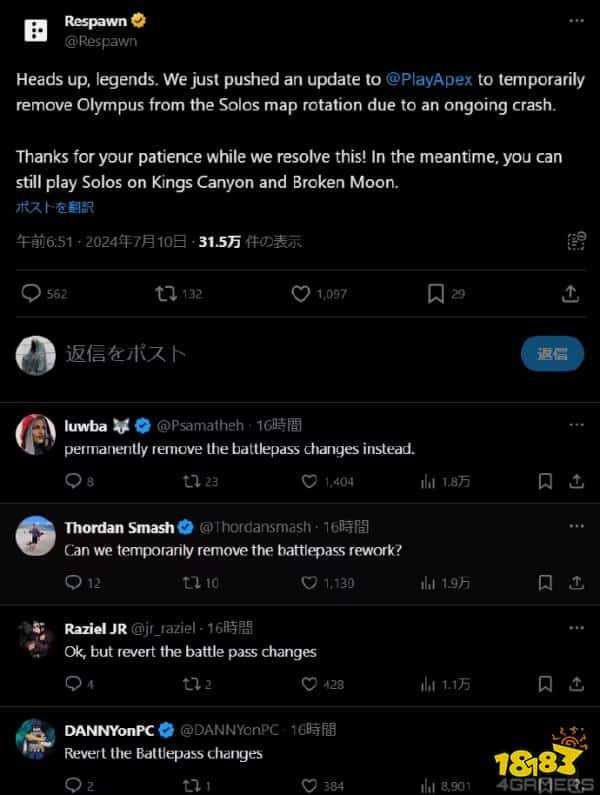The height and width of the screenshot is (795, 600).
Task: Open more options on Respawn post
Action: [576, 23]
